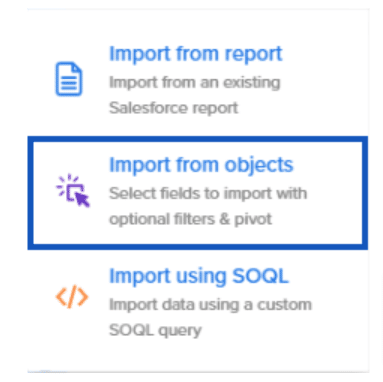The image size is (383, 382).
Task: Click the 'optional filters & pivot' text
Action: 191,219
